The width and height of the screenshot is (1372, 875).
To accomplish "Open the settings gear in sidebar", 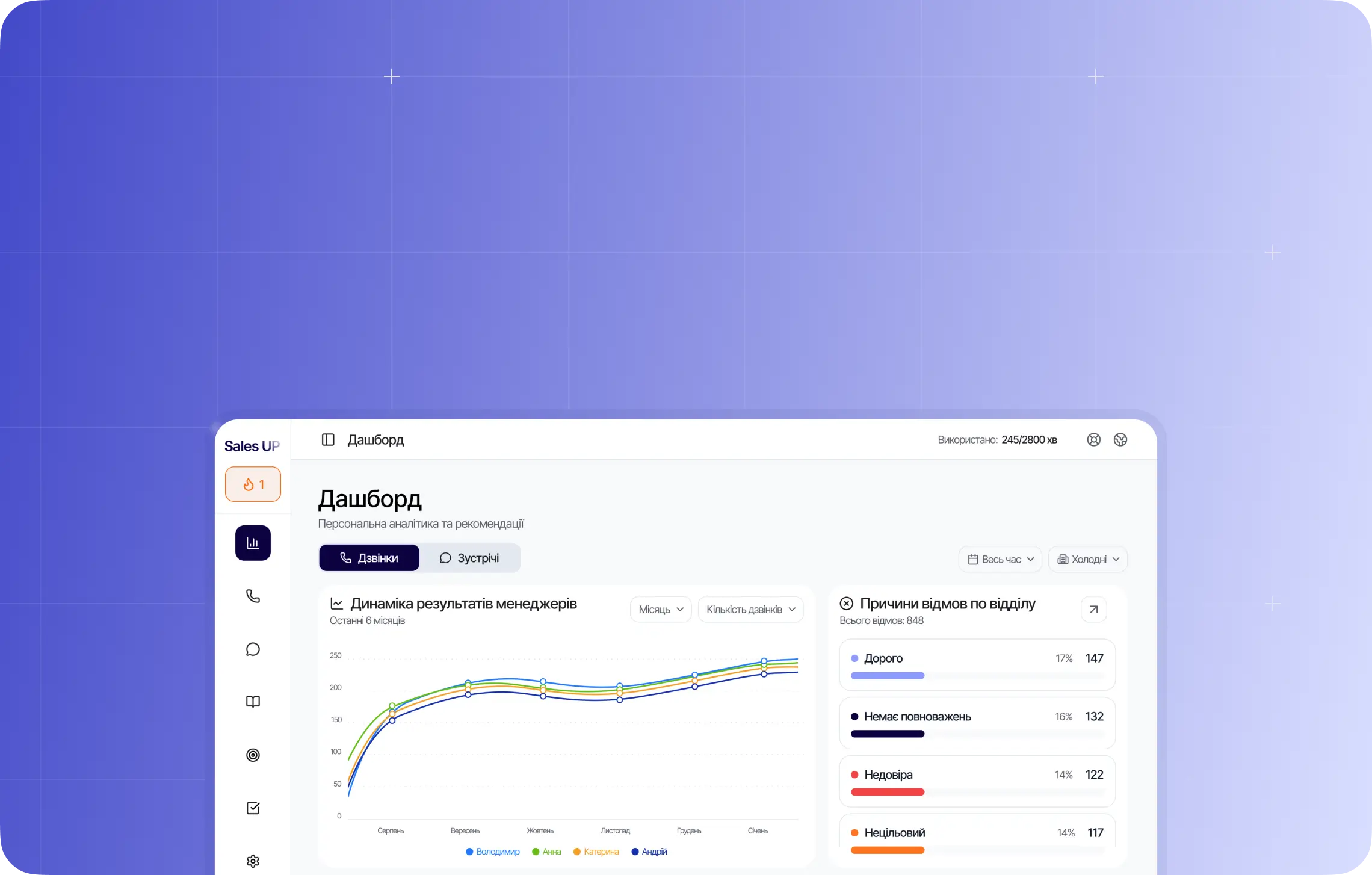I will (253, 861).
